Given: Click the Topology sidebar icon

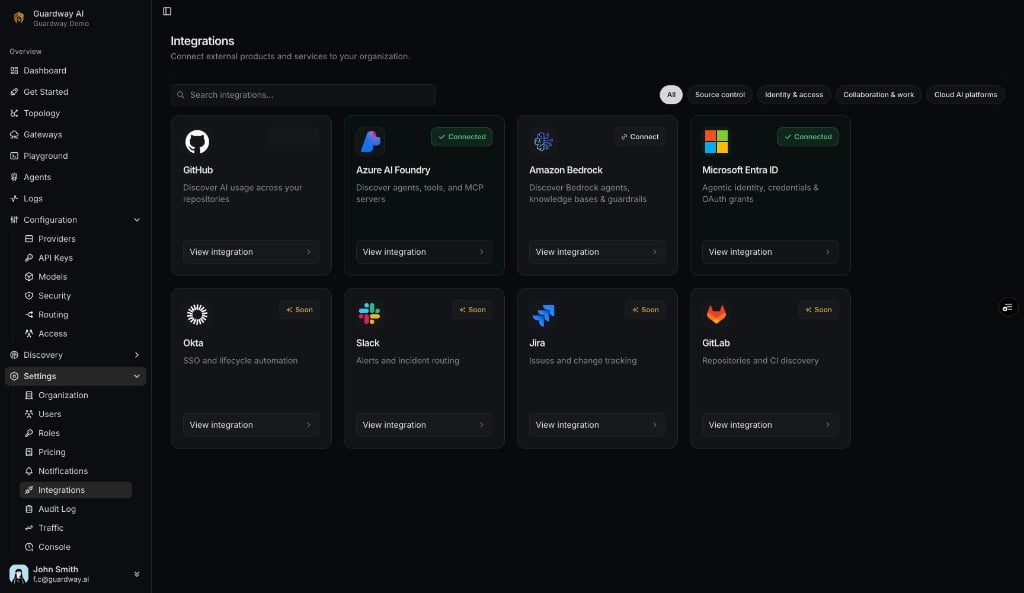Looking at the screenshot, I should [14, 113].
